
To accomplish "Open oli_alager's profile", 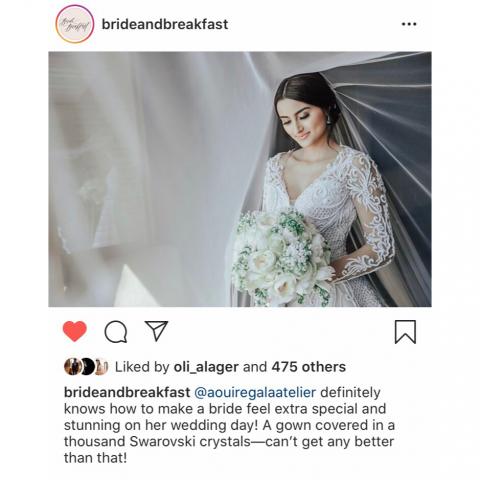I will pyautogui.click(x=206, y=367).
